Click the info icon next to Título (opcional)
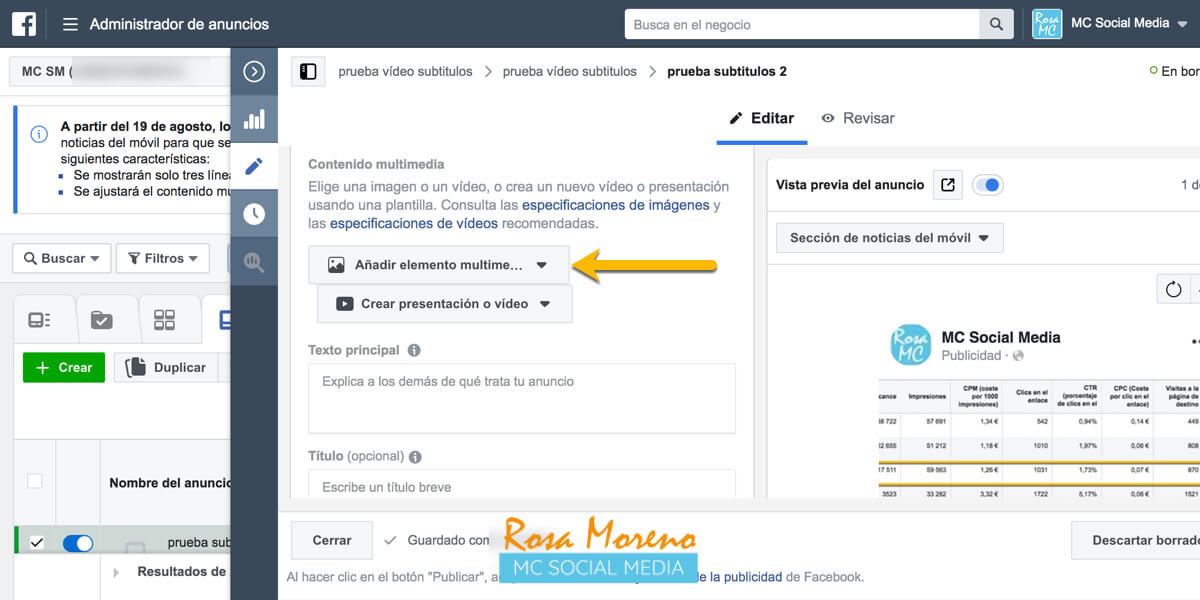Viewport: 1200px width, 600px height. tap(415, 457)
